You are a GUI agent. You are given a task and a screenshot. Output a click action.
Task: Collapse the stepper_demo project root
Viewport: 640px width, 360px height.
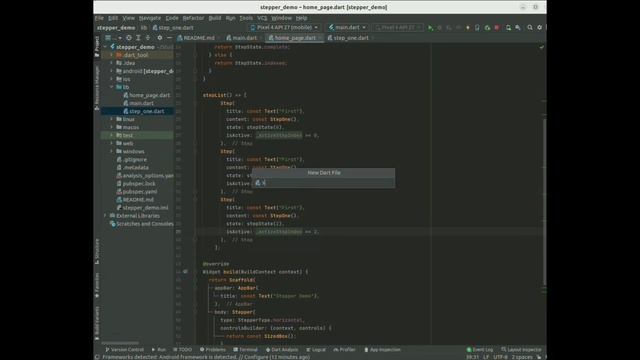[105, 47]
